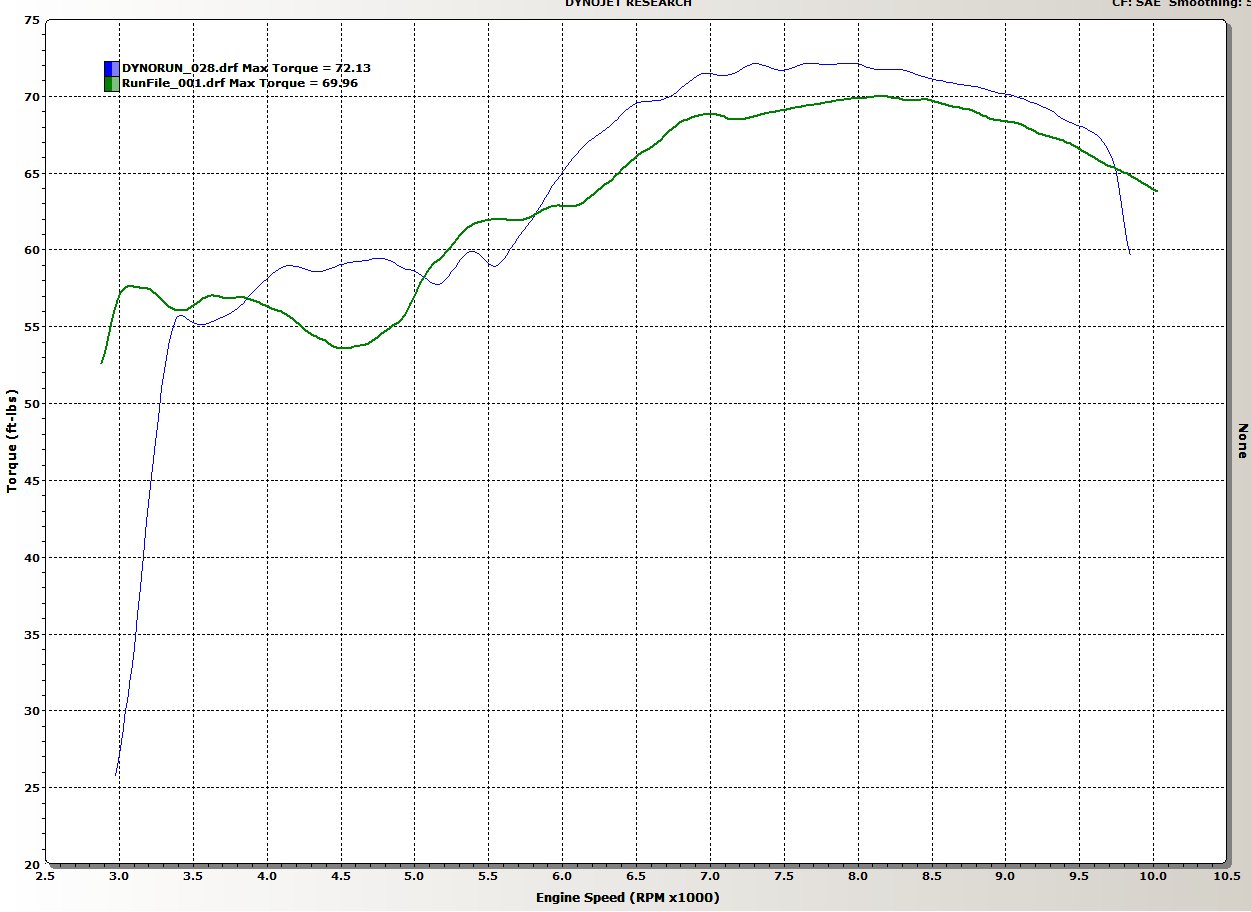Click the RunFile_001.drf Max Torque legend entry
The height and width of the screenshot is (912, 1251).
tap(235, 83)
